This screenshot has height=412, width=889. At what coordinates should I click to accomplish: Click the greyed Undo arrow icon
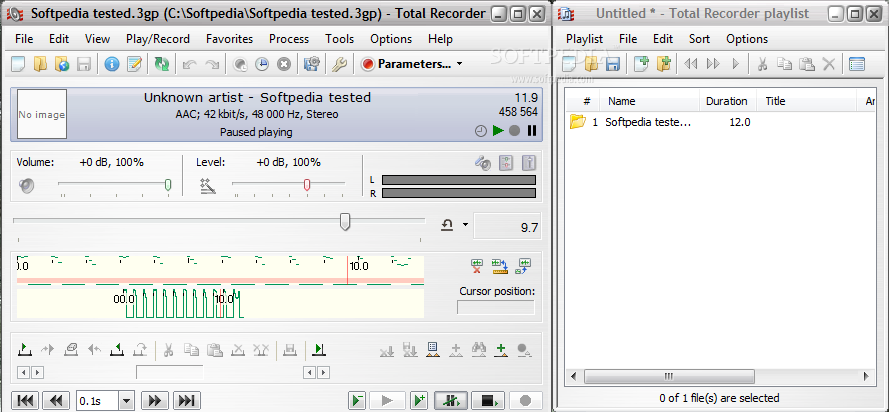tap(189, 65)
